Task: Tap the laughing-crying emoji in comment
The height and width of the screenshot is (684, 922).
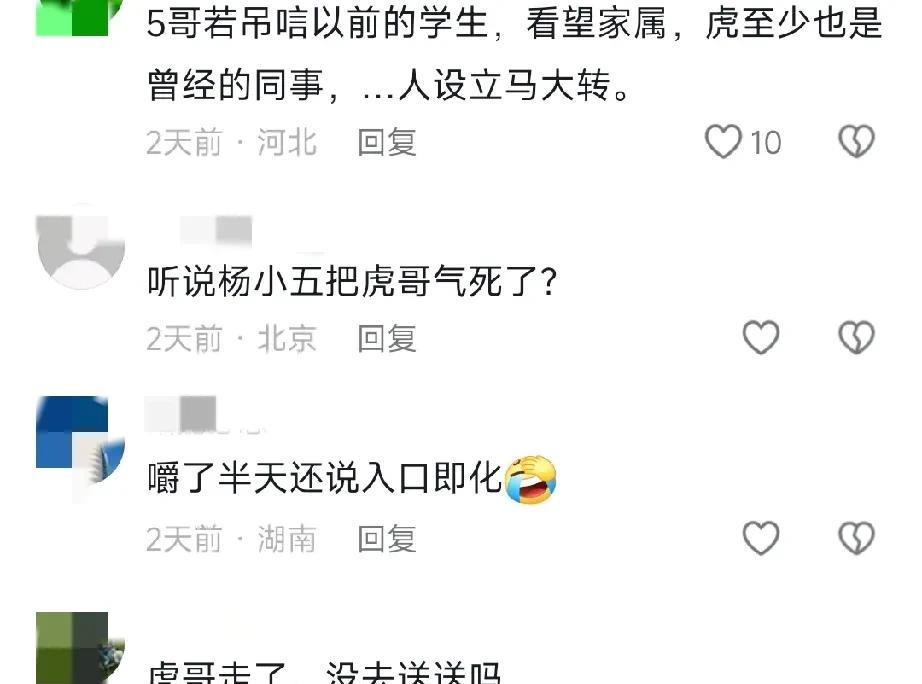Action: (x=531, y=479)
